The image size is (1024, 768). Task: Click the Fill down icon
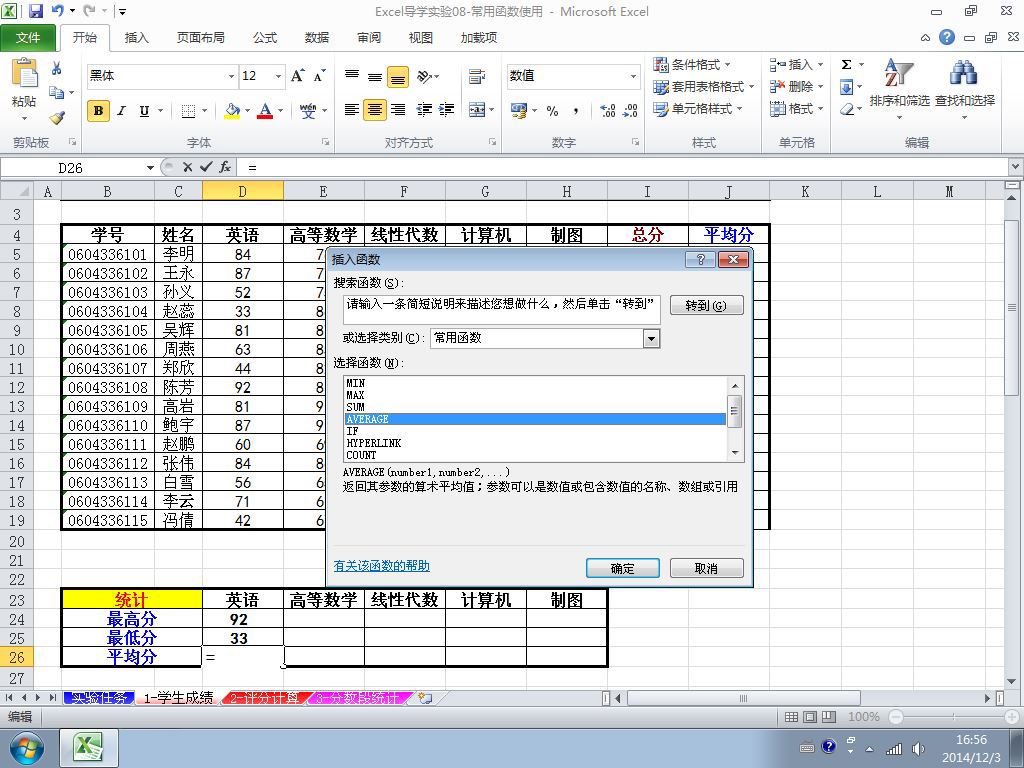[846, 86]
